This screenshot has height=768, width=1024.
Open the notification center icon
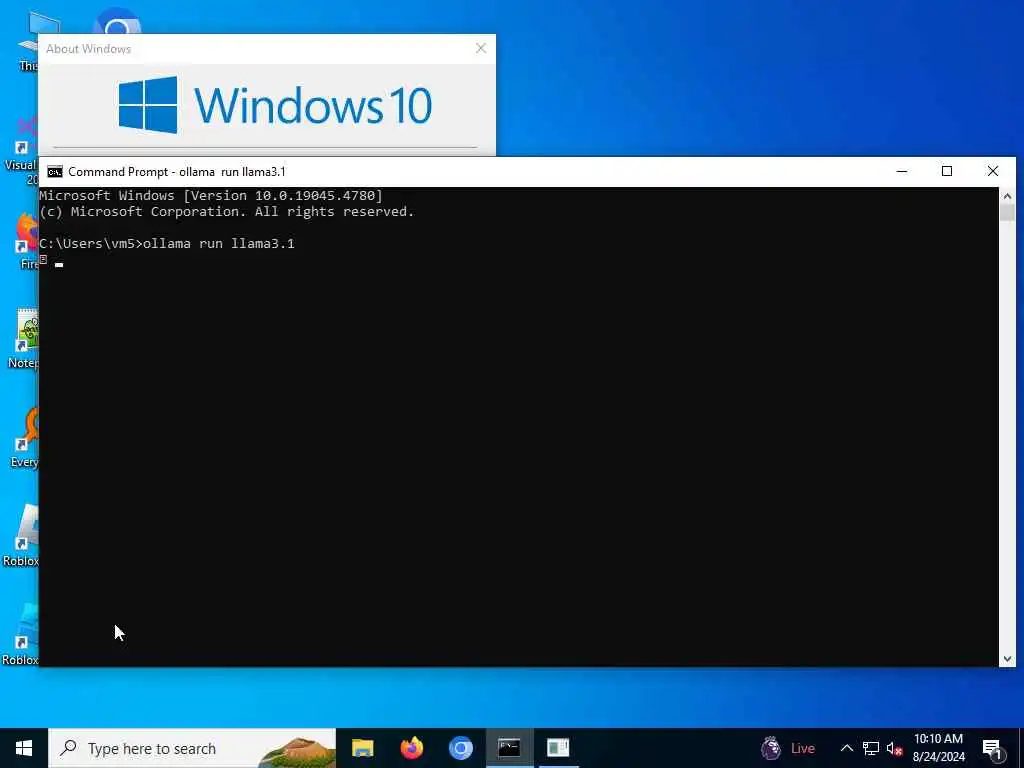(x=993, y=750)
